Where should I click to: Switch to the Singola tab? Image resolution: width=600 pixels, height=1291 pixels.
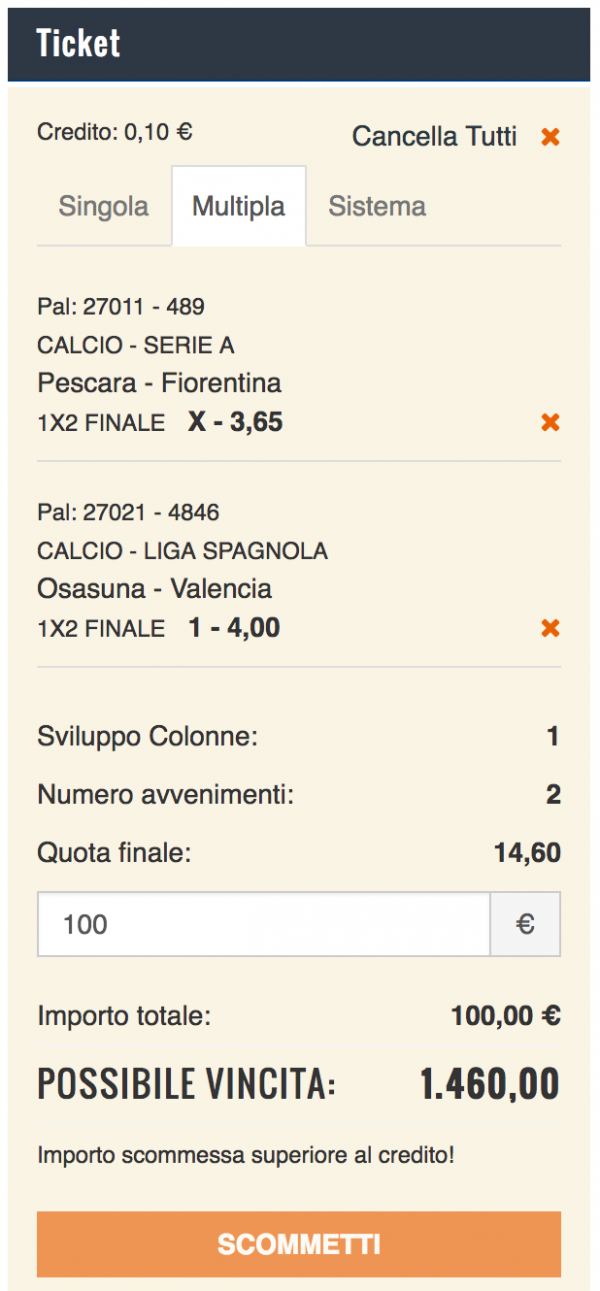tap(104, 206)
